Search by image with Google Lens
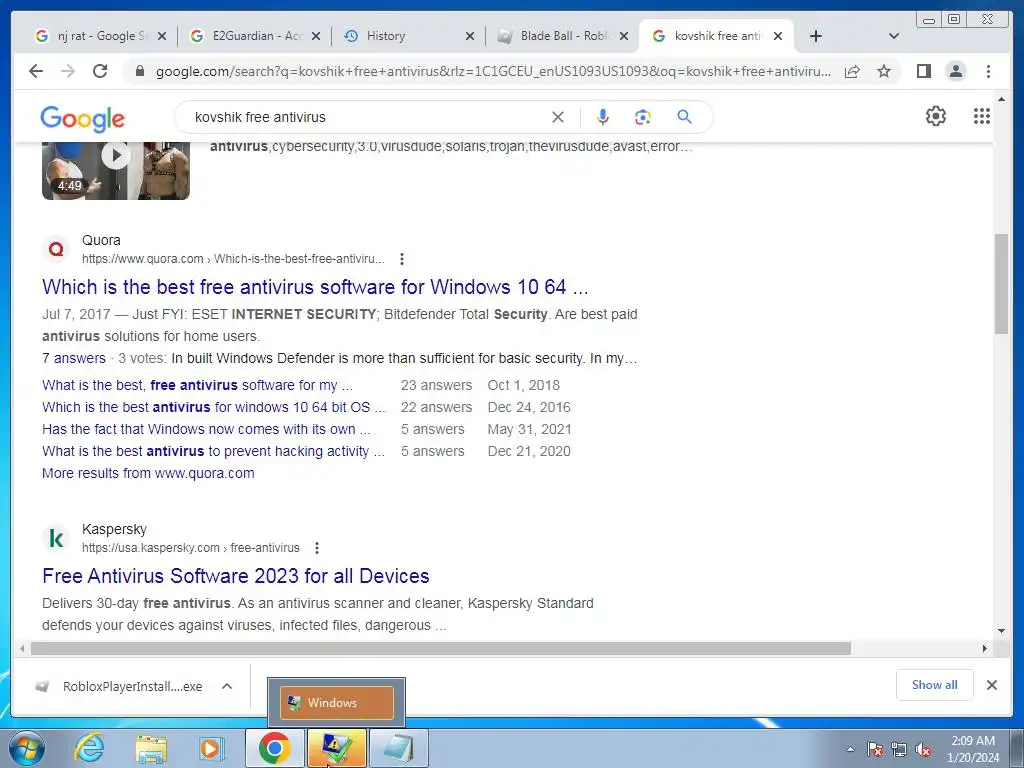 (x=643, y=117)
